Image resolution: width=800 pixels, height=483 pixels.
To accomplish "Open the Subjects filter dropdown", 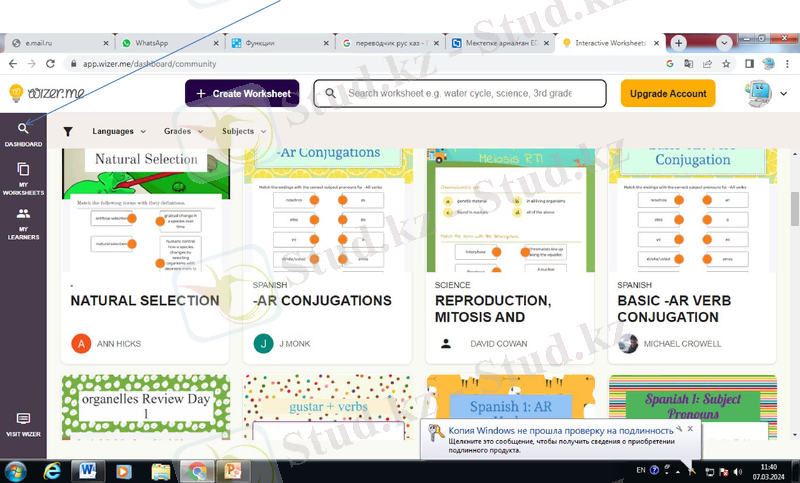I will pyautogui.click(x=244, y=132).
